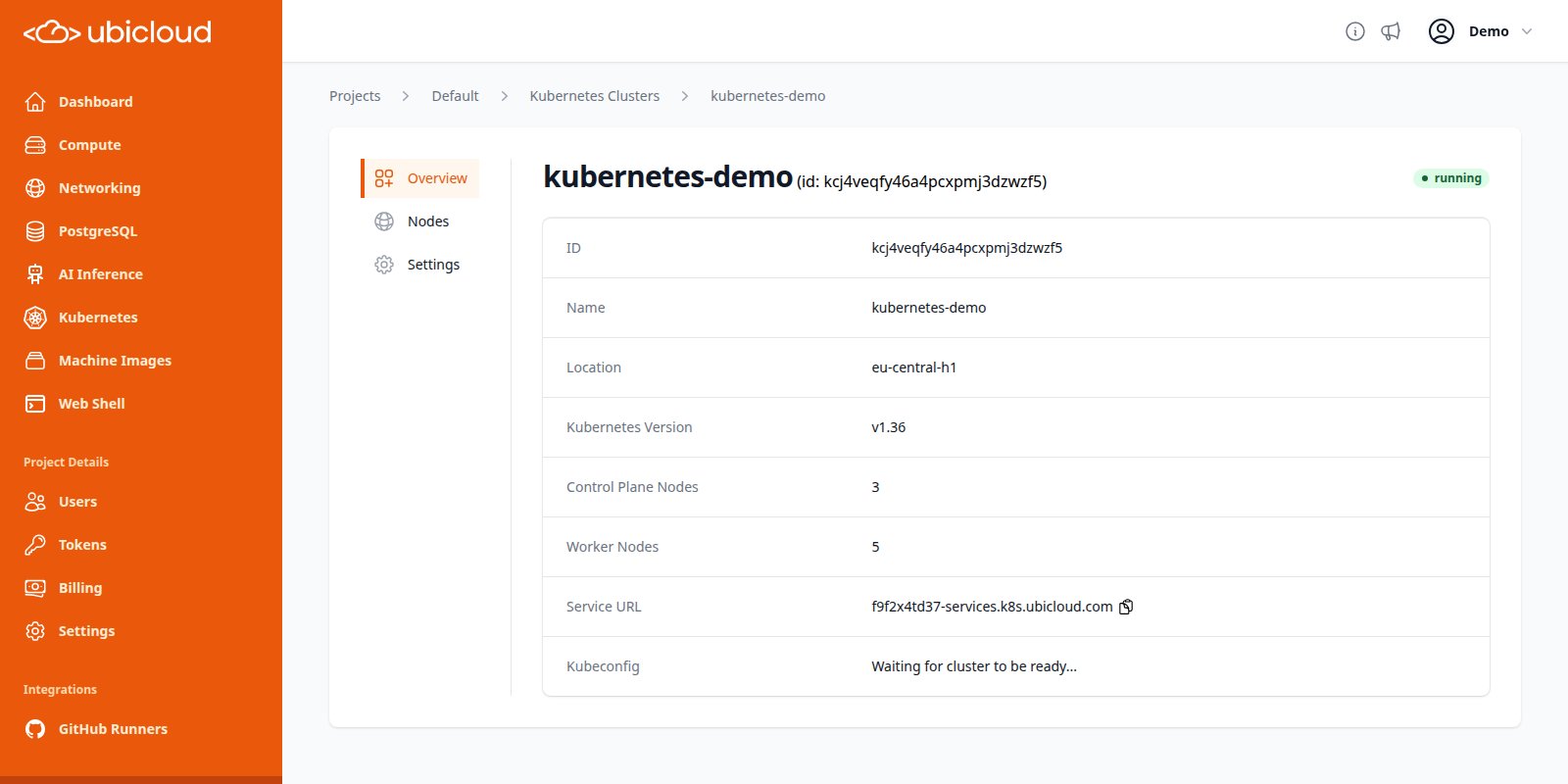Click the Kubeconfig row label
1568x784 pixels.
(603, 666)
